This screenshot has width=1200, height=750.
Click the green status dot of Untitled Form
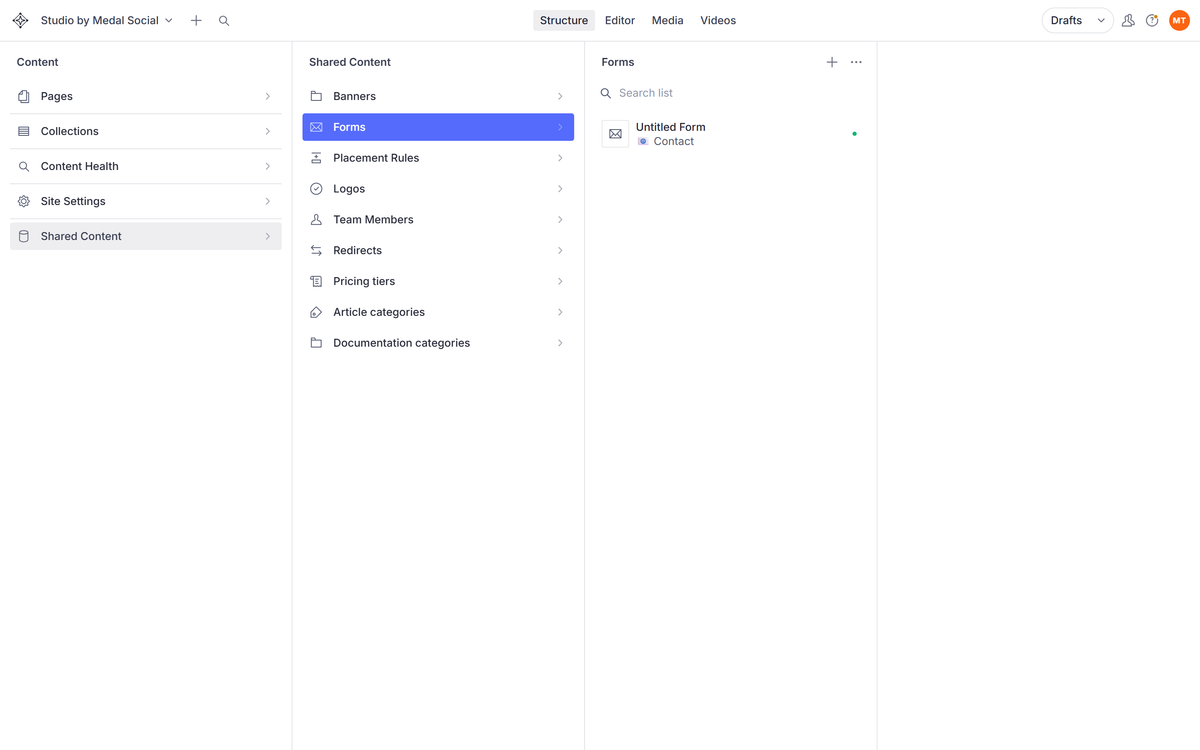click(854, 134)
